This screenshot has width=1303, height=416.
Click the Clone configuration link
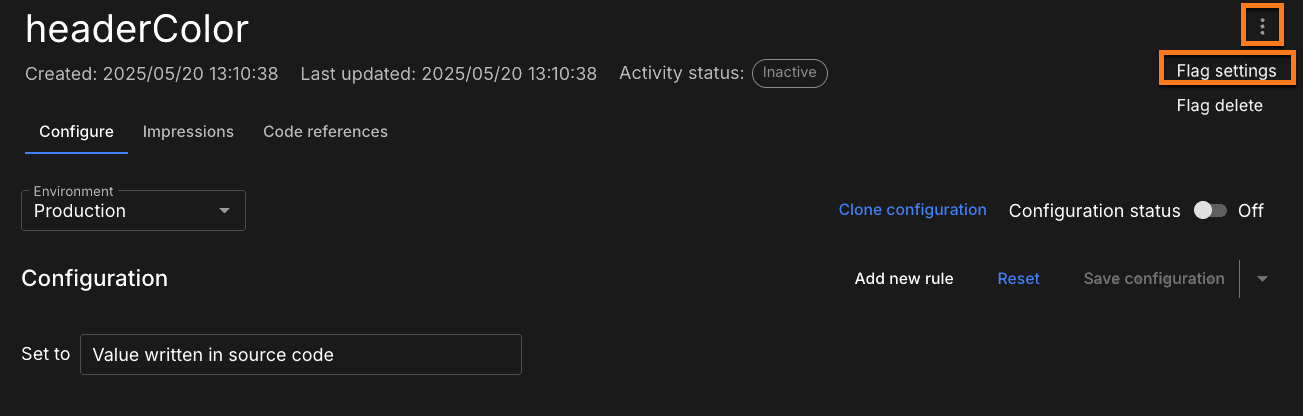click(x=912, y=210)
